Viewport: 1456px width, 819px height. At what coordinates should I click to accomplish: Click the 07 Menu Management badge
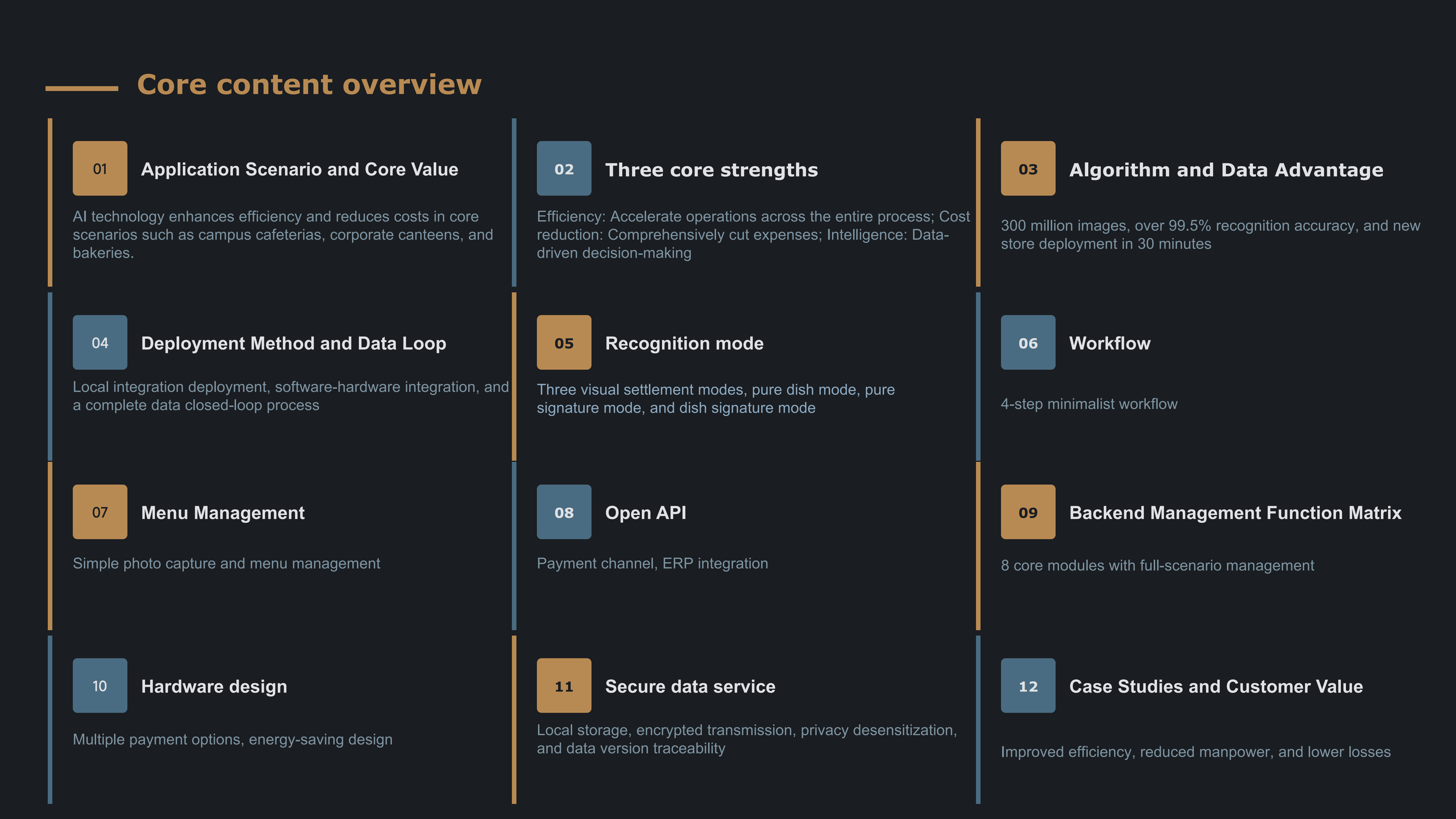pos(100,512)
